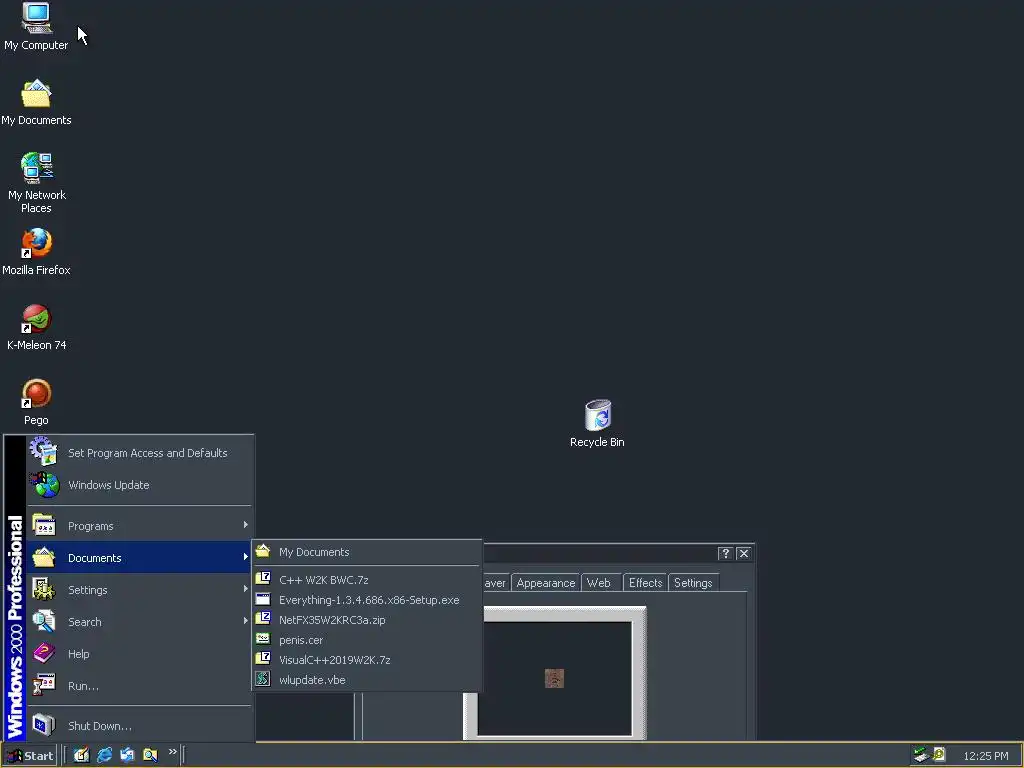Close the Display Properties dialog
The width and height of the screenshot is (1024, 768).
[x=744, y=554]
